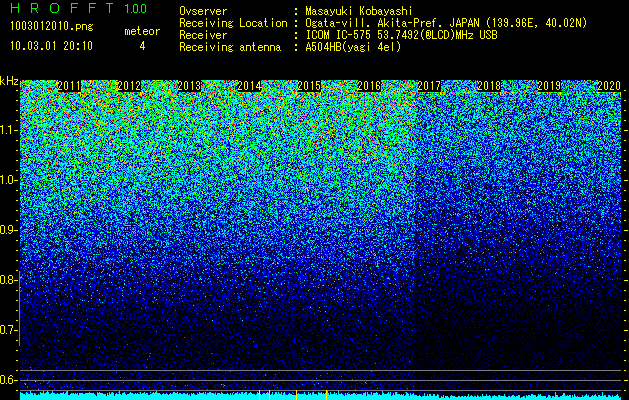
Task: Click the 'Receiver' field label
Action: pos(203,35)
